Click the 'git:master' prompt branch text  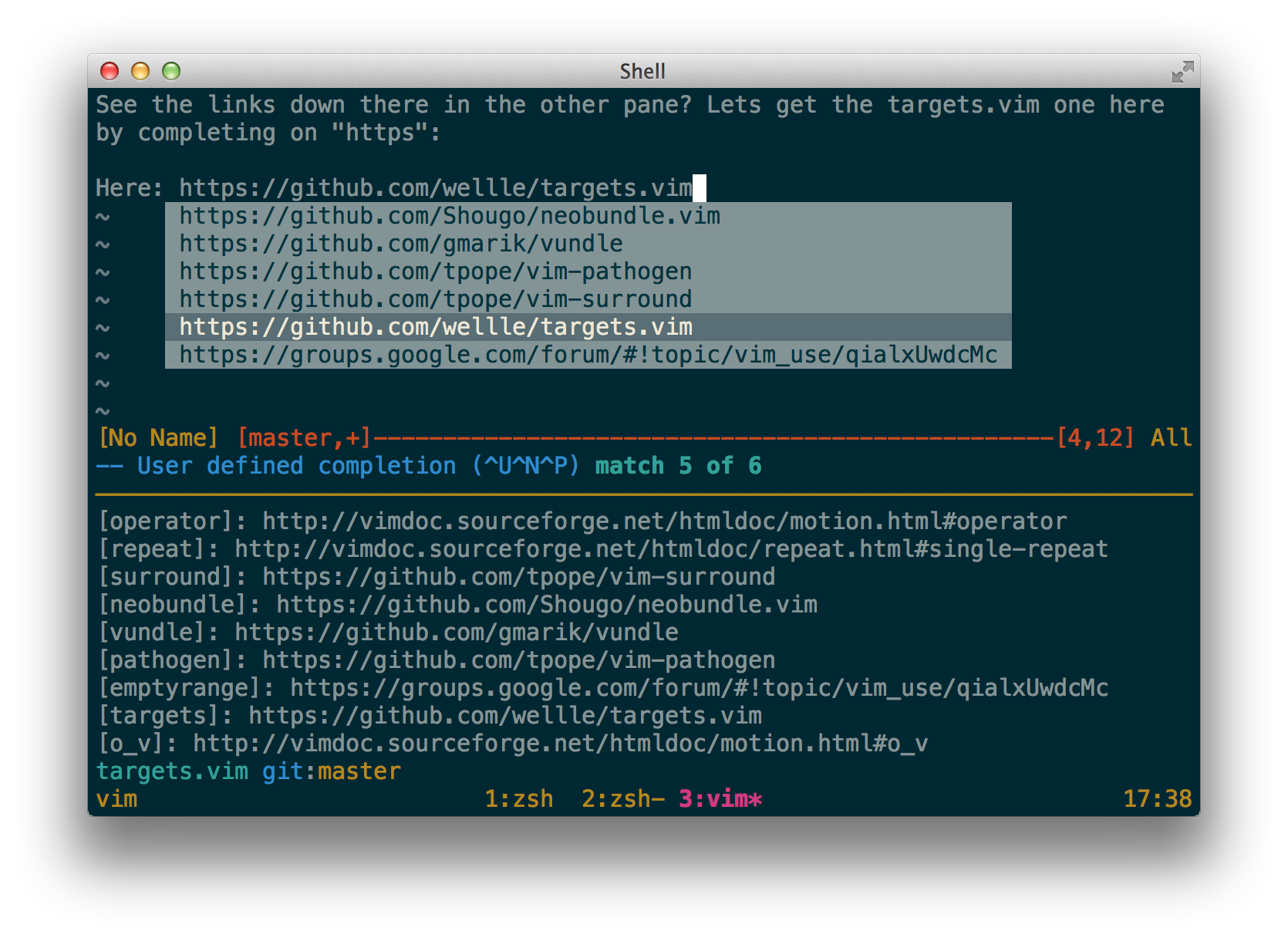pos(332,771)
